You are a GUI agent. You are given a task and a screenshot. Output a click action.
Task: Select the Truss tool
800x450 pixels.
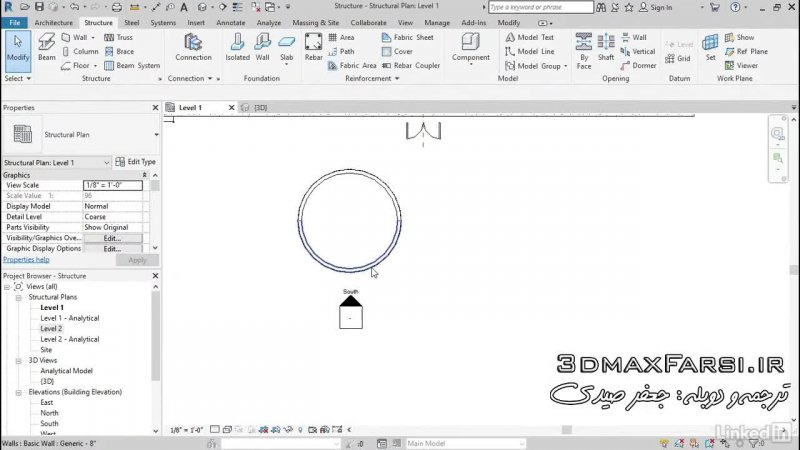[x=118, y=37]
